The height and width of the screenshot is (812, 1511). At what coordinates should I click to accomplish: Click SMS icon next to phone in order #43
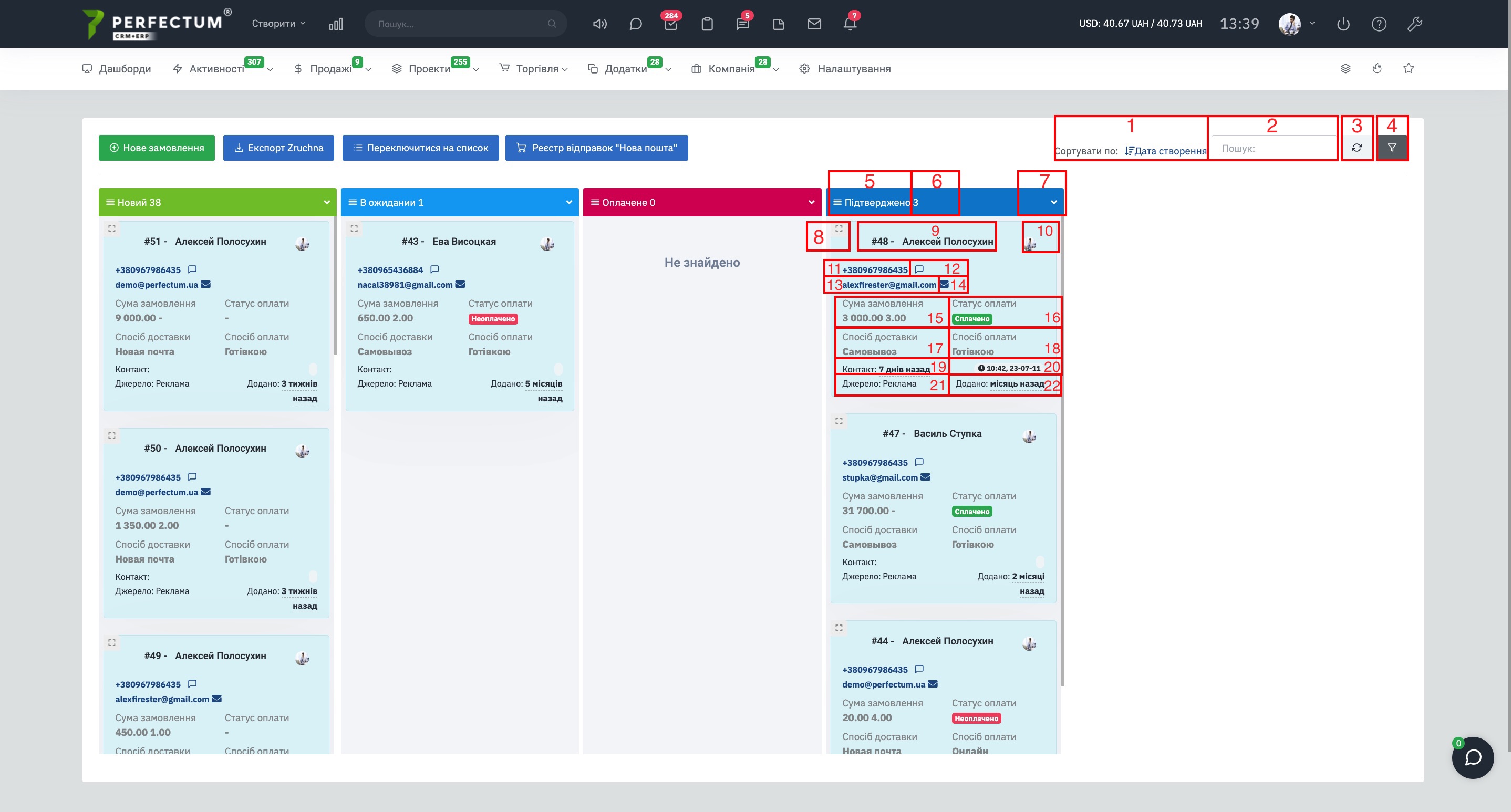(x=434, y=269)
